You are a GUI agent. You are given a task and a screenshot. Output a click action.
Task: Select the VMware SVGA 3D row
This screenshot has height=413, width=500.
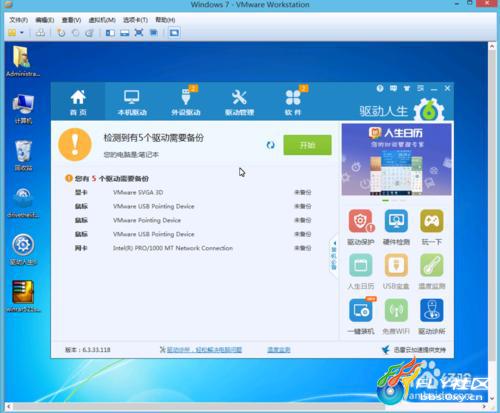(x=193, y=192)
